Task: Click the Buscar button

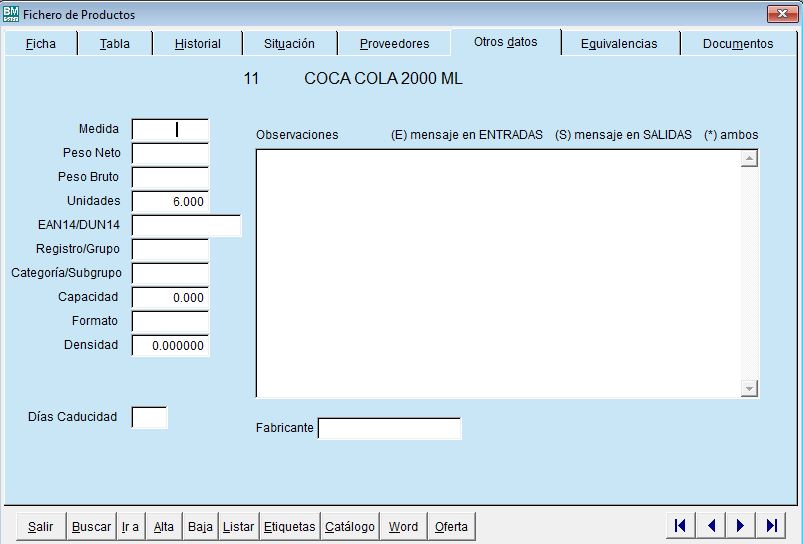Action: [x=91, y=527]
